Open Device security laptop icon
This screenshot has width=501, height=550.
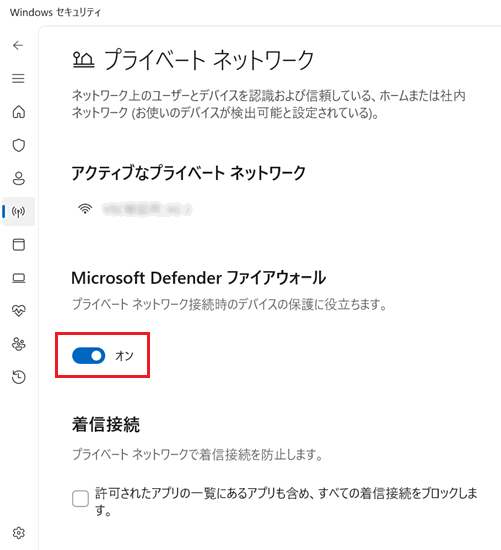pyautogui.click(x=19, y=278)
